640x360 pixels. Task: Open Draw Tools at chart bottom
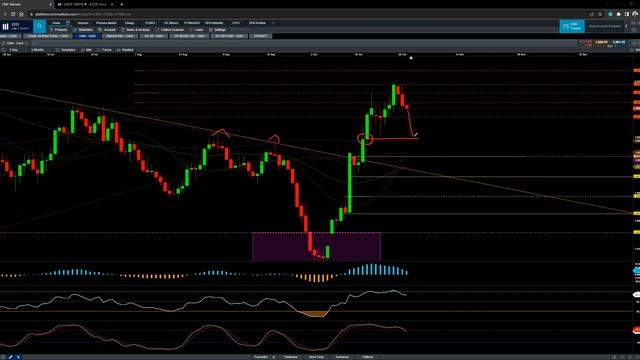(316, 357)
